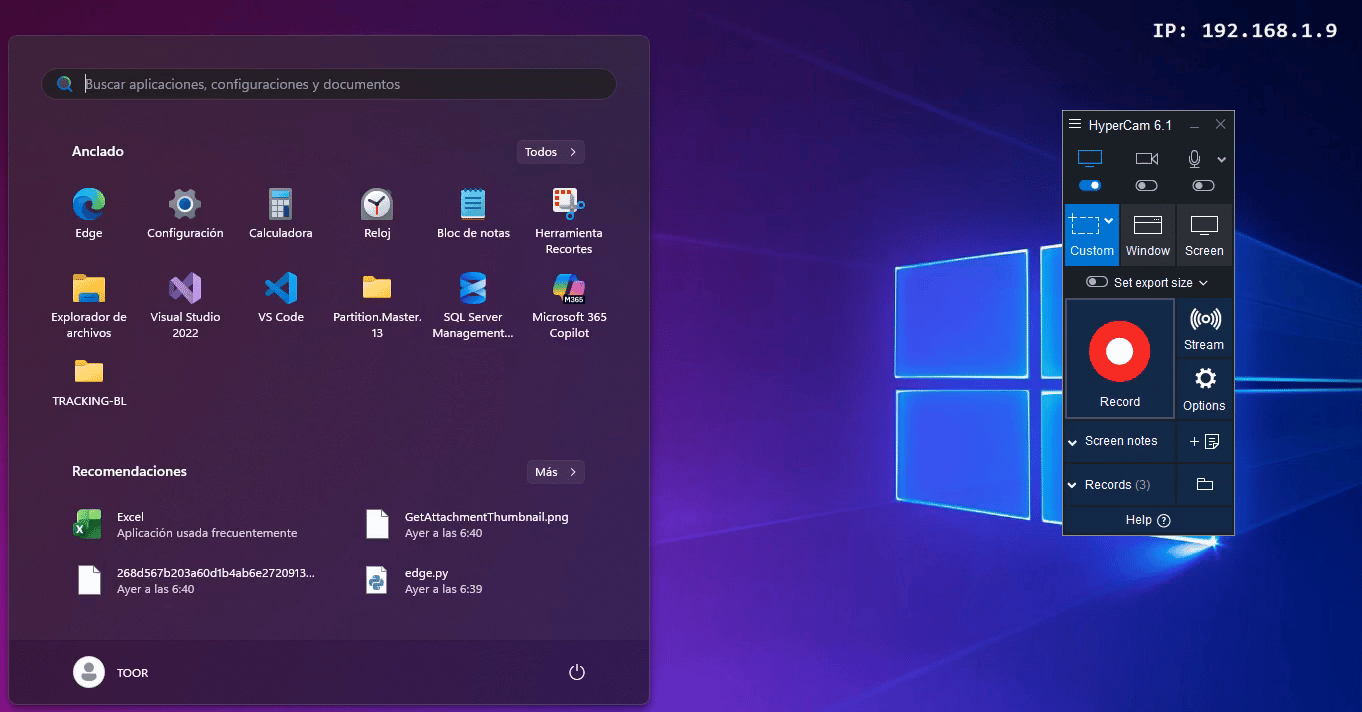Select Screen capture mode

click(x=1204, y=235)
